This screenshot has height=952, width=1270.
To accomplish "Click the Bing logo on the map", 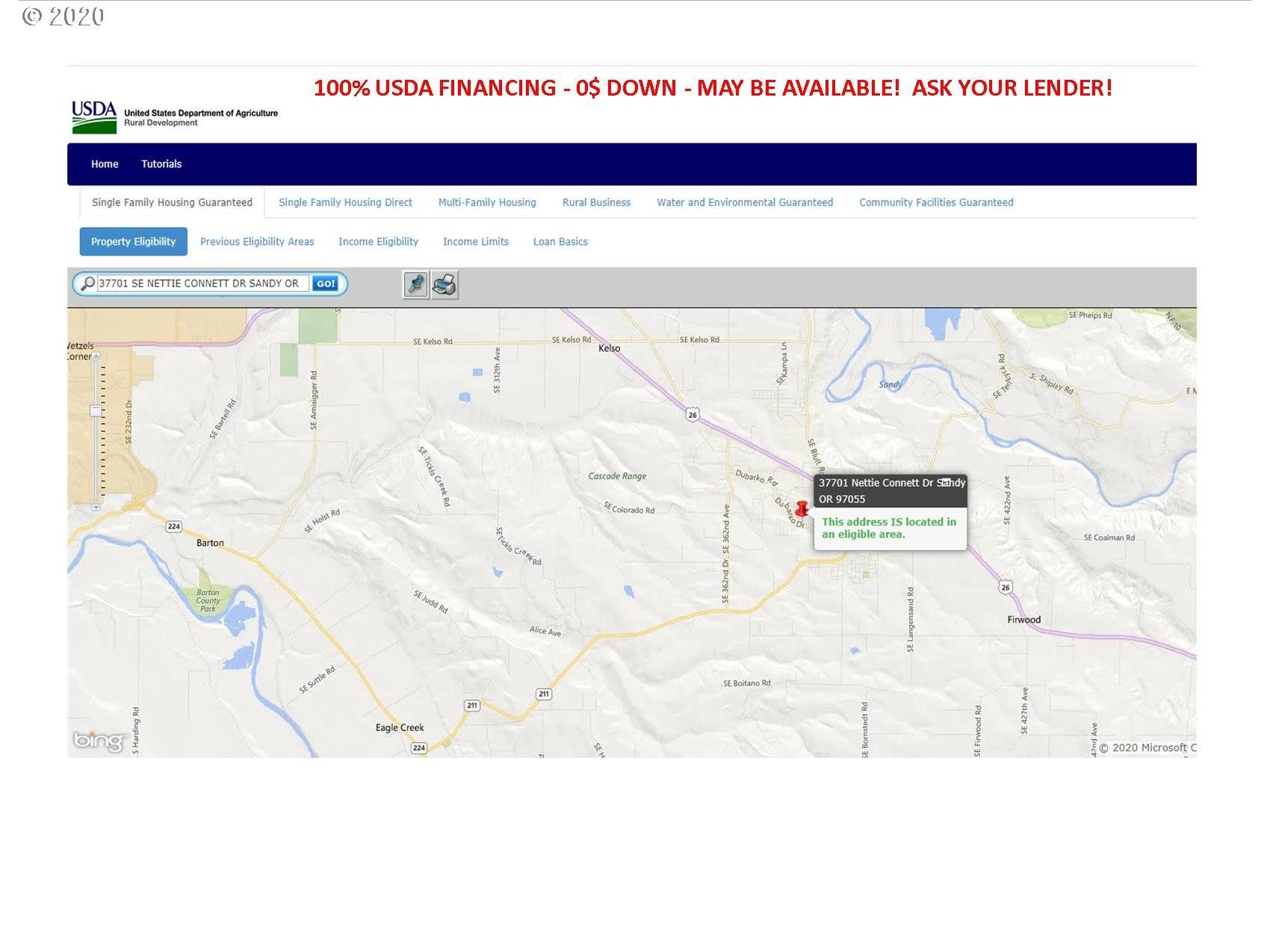I will point(98,741).
